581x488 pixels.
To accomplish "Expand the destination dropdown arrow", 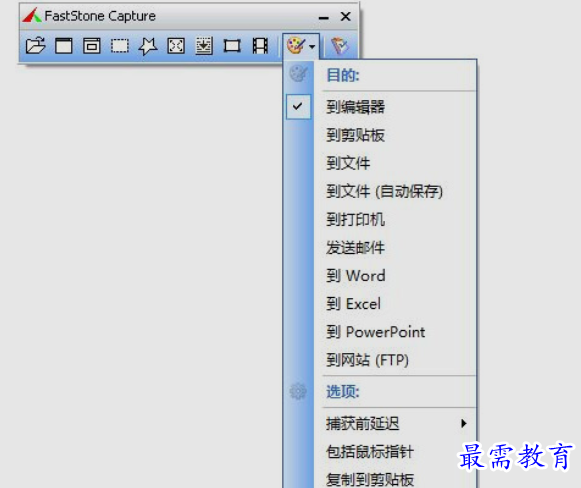I will point(312,47).
